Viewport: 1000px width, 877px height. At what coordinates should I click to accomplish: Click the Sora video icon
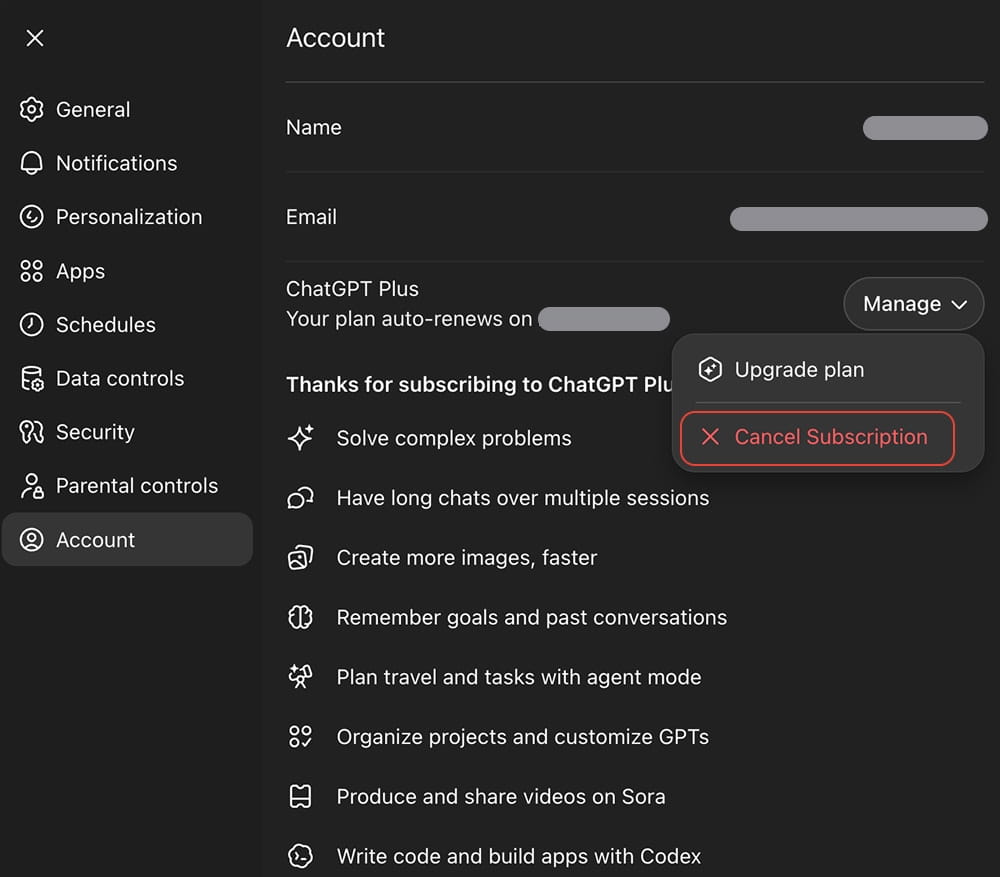pos(300,797)
